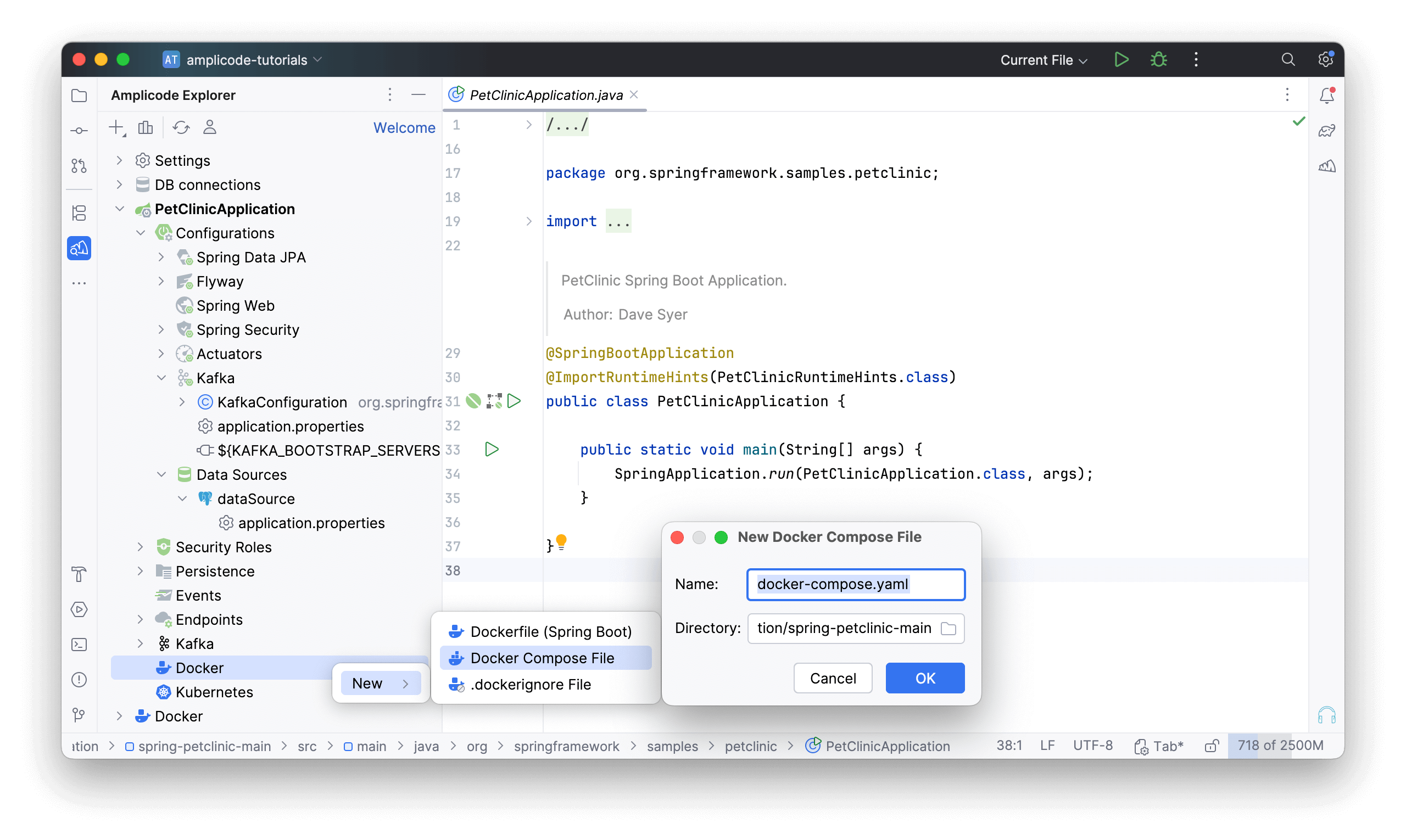
Task: Open the title bar More Actions menu
Action: coord(1196,59)
